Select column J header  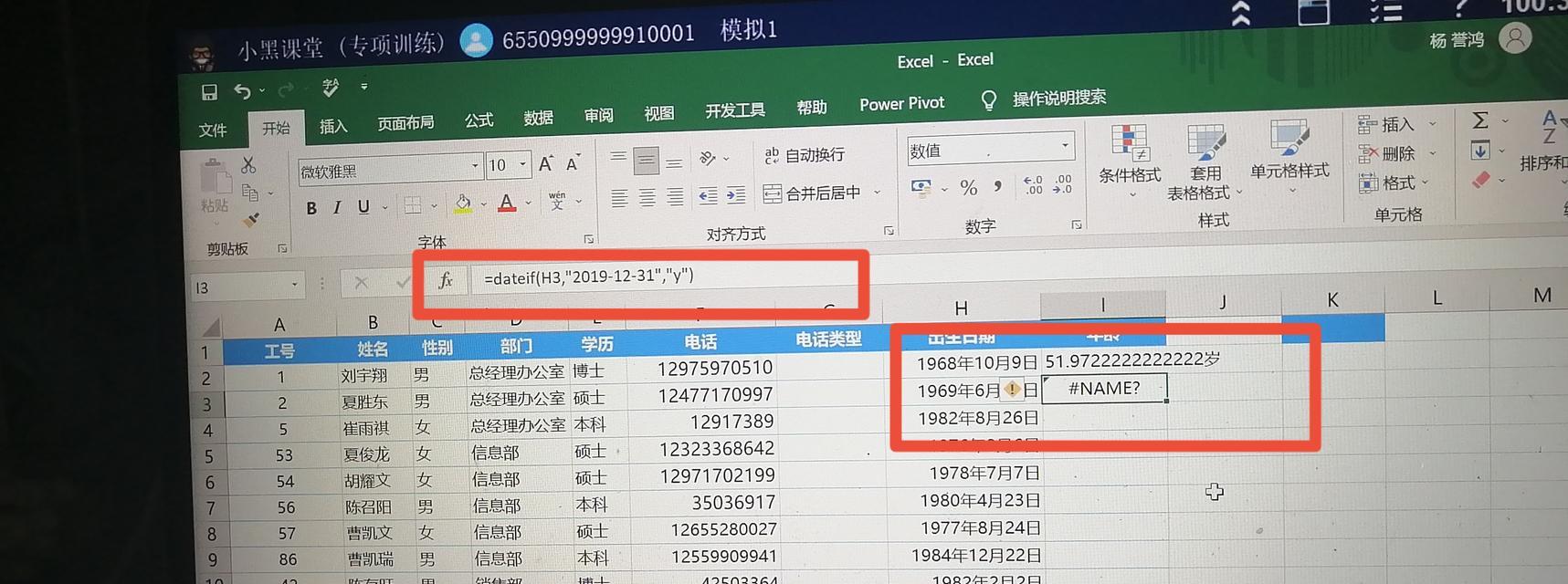[1222, 301]
